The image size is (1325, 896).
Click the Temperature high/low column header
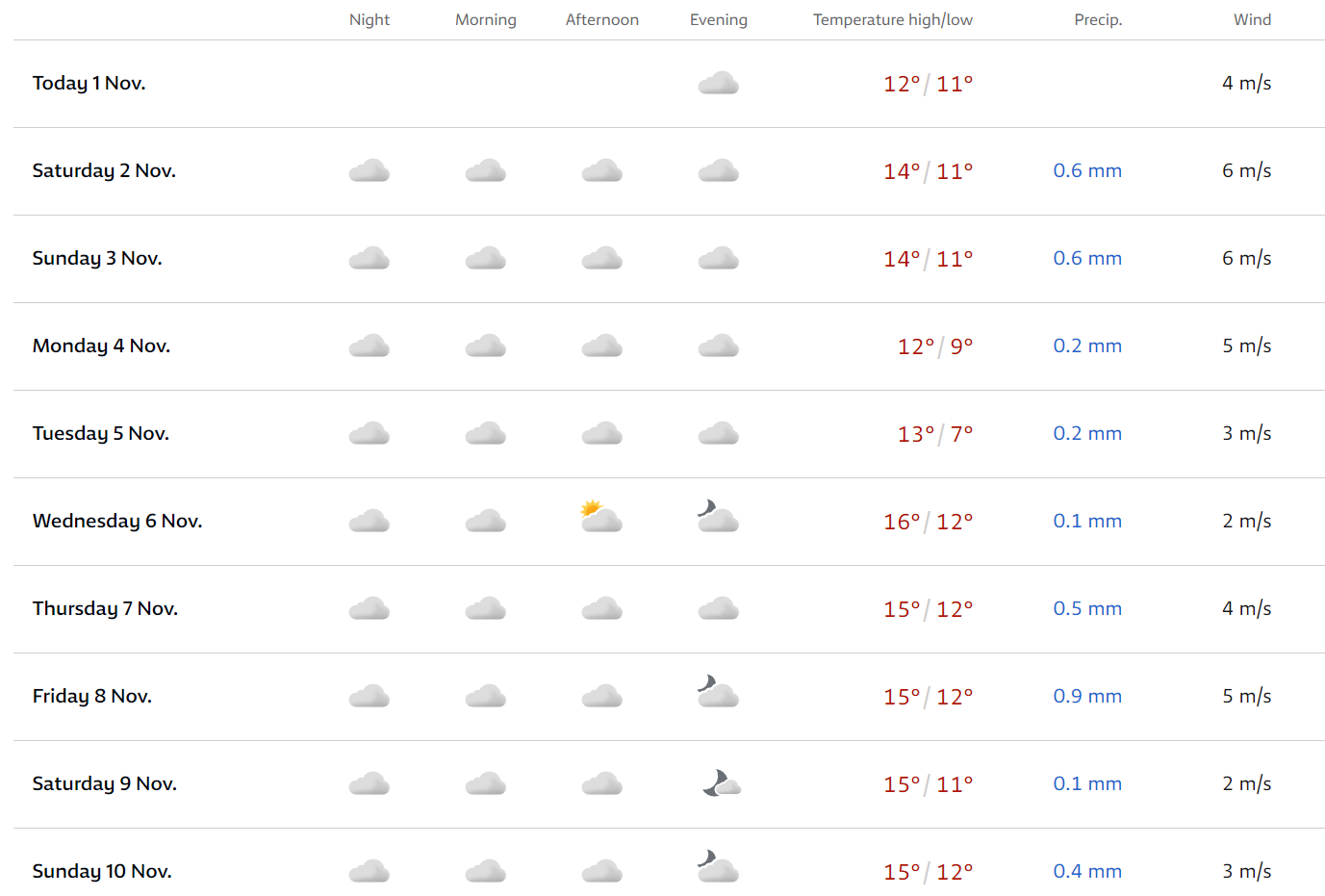(x=892, y=20)
